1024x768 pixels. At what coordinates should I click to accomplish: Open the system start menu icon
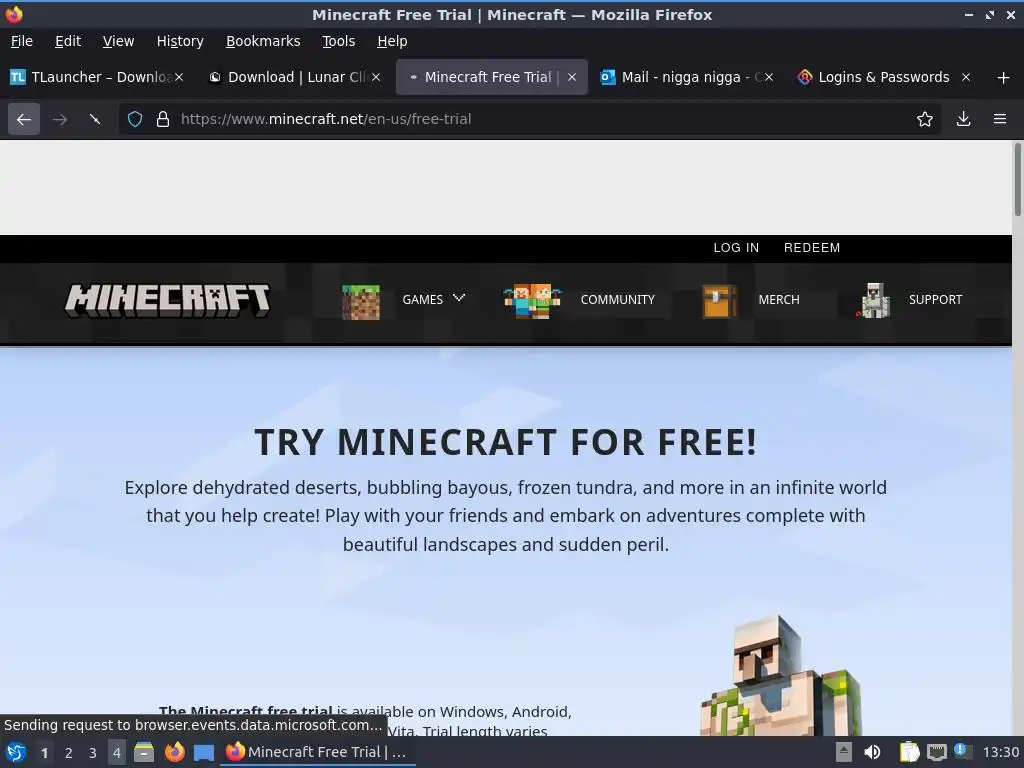(x=16, y=752)
